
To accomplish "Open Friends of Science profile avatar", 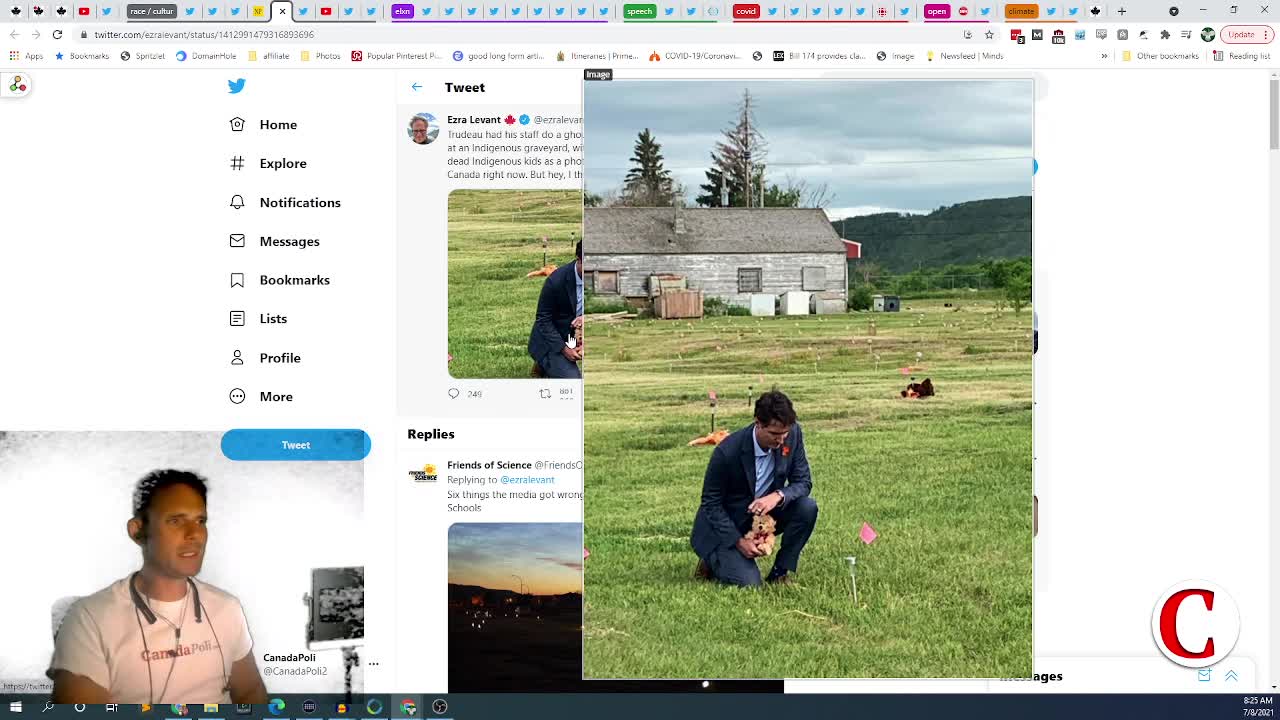I will [423, 473].
